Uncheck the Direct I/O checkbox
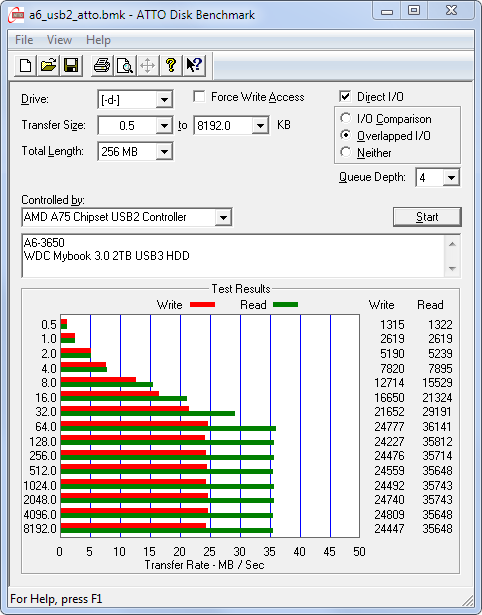The image size is (482, 615). tap(345, 96)
